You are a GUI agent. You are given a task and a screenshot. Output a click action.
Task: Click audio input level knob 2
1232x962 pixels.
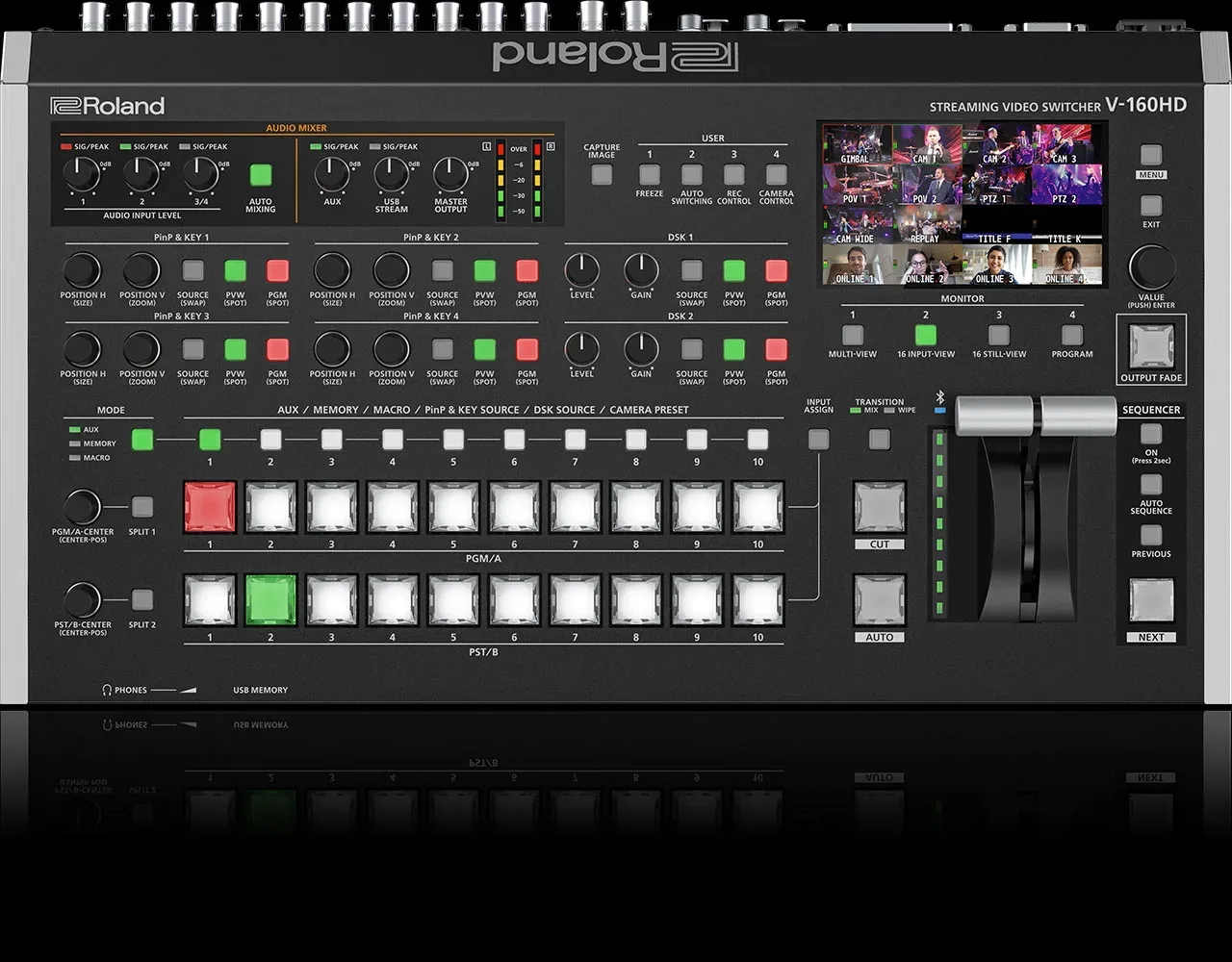point(141,175)
